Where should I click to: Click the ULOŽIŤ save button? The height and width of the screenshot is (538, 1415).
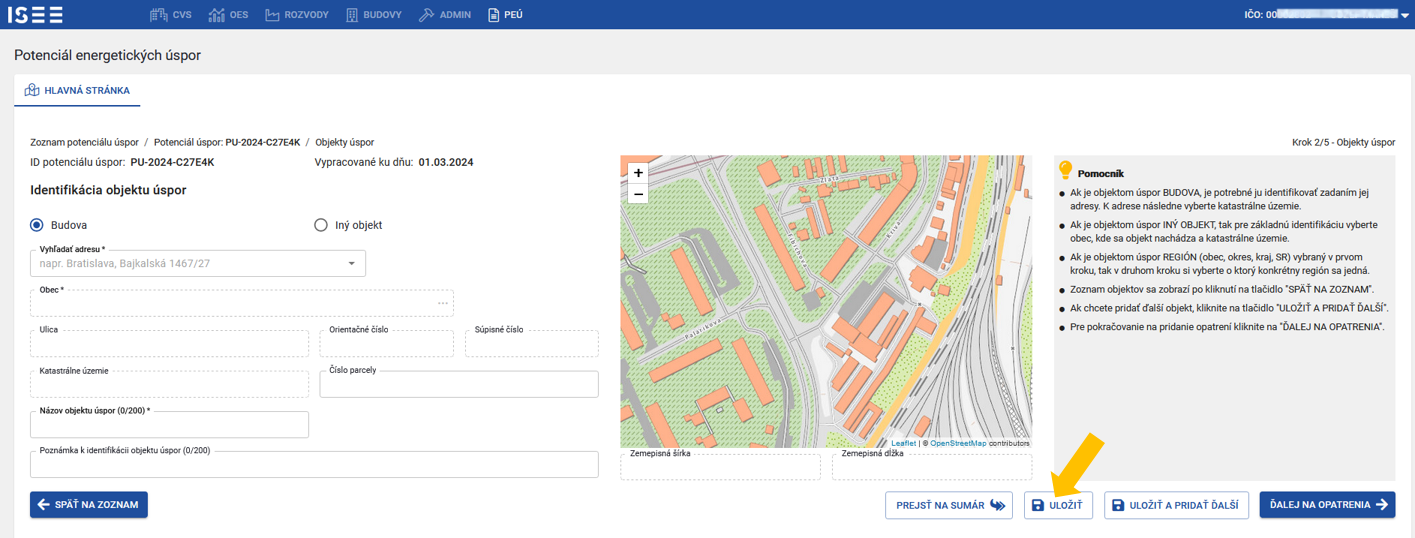[1058, 505]
